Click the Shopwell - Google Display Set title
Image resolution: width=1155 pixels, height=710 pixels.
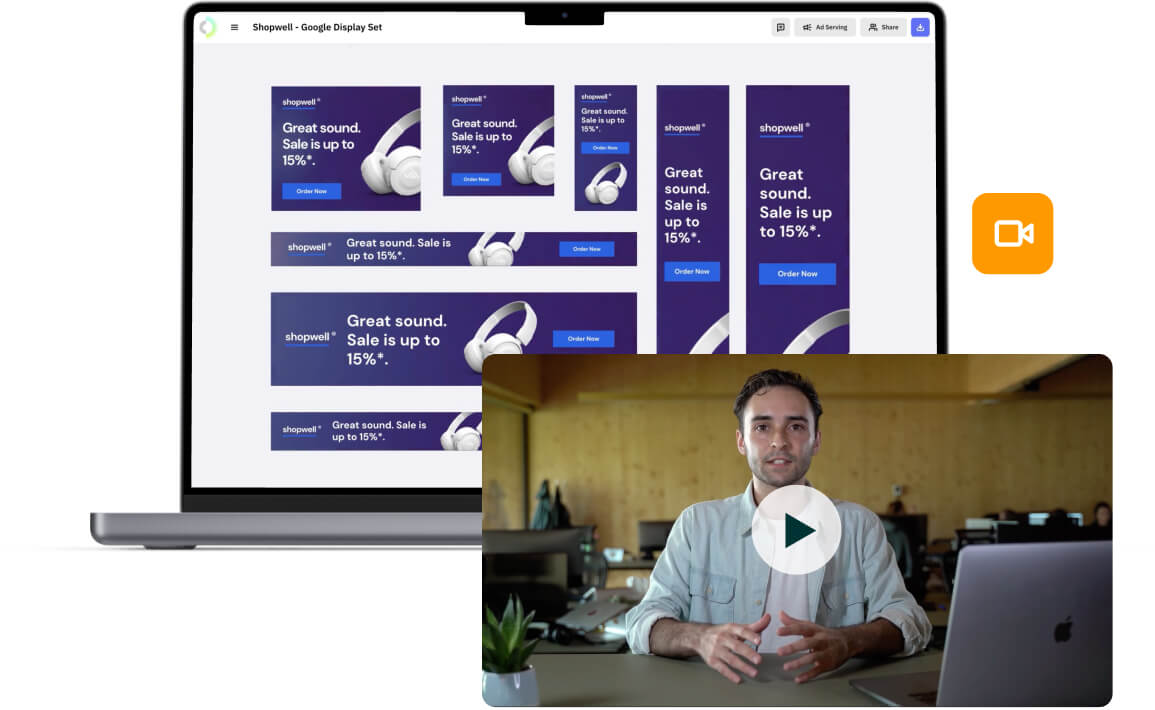pyautogui.click(x=317, y=27)
